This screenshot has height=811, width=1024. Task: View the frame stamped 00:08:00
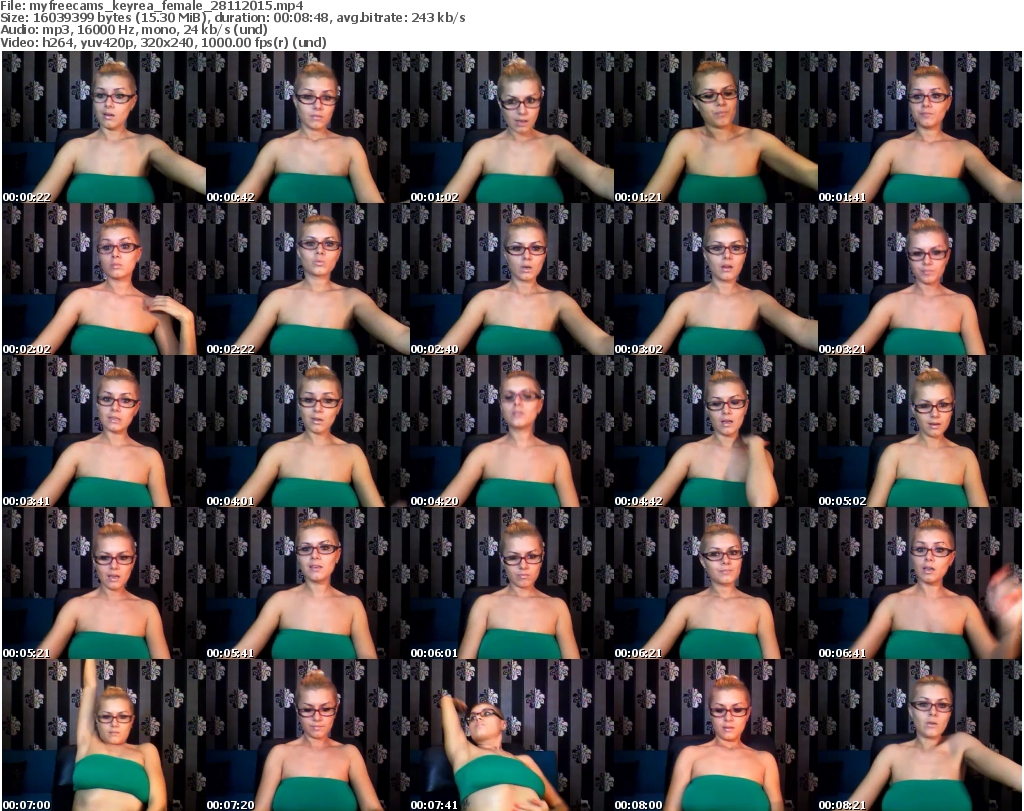[x=715, y=735]
